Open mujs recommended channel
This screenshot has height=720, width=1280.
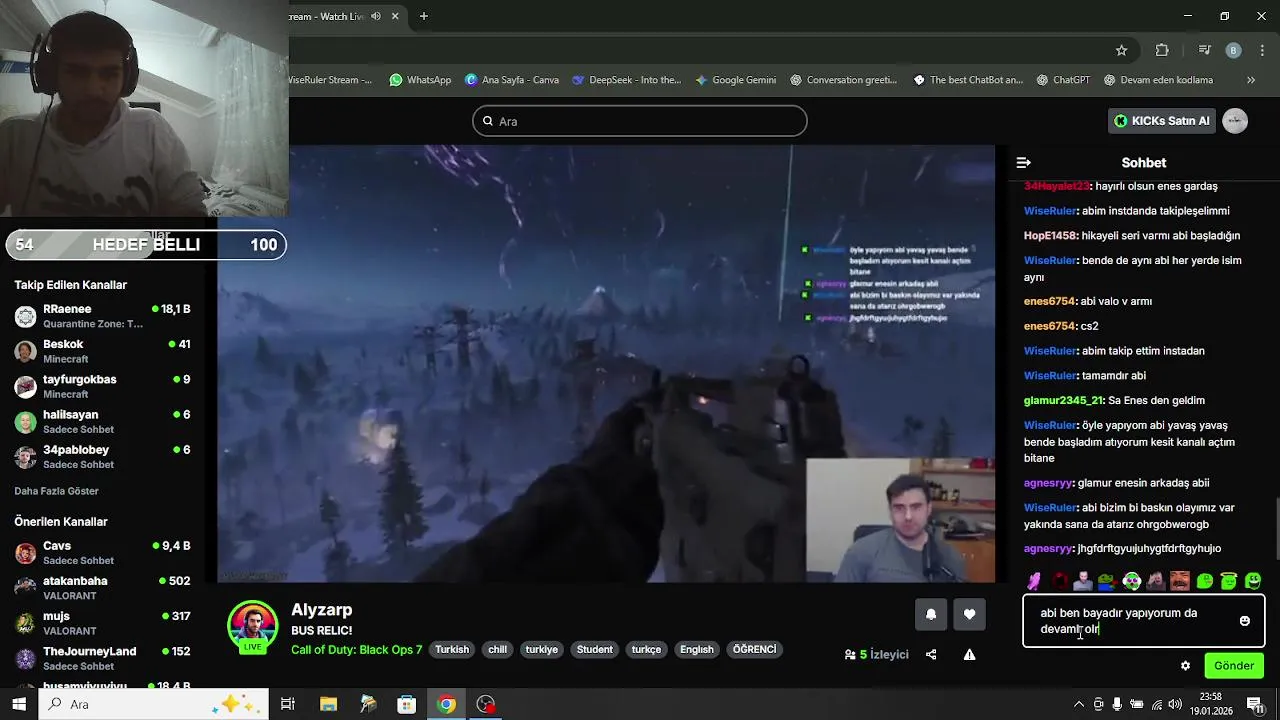click(101, 623)
